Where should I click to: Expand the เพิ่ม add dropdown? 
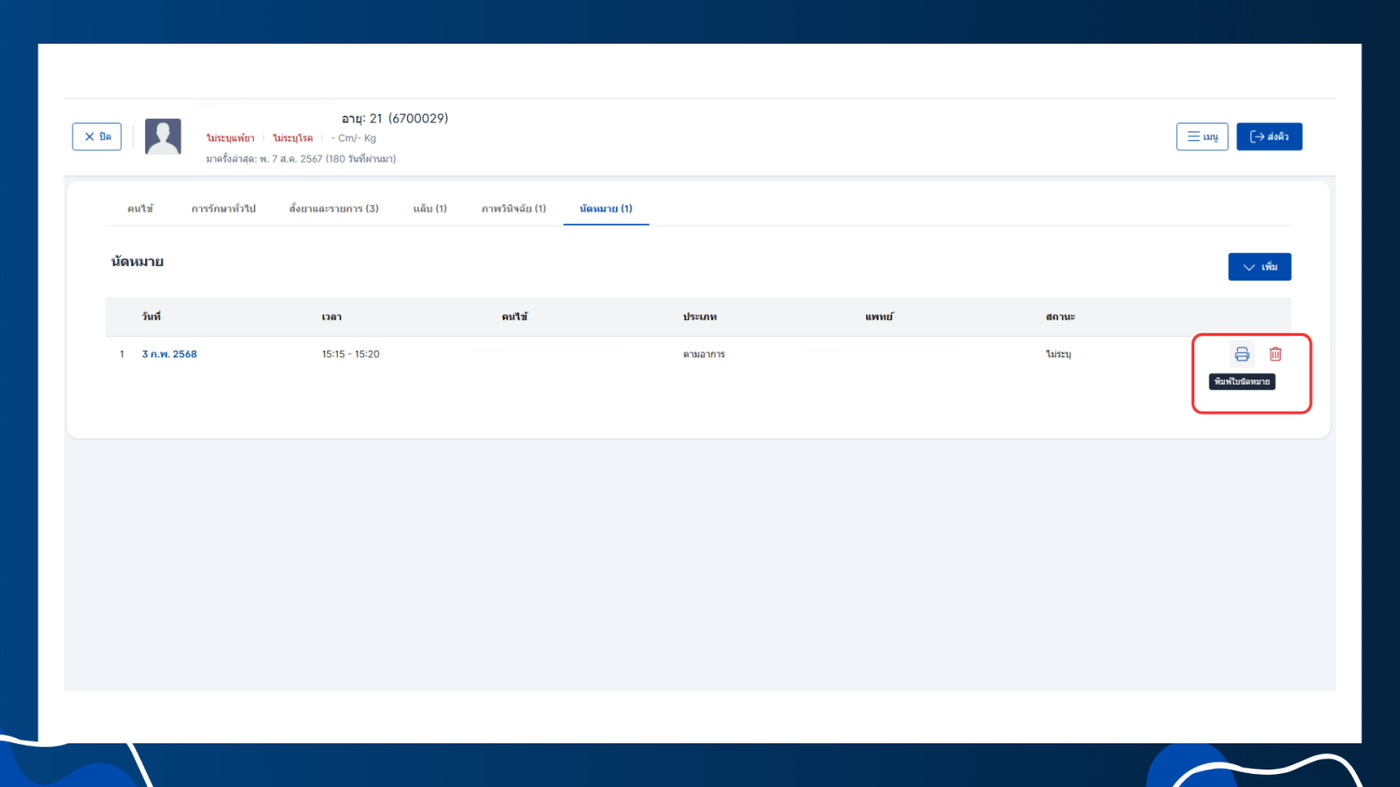click(x=1260, y=267)
